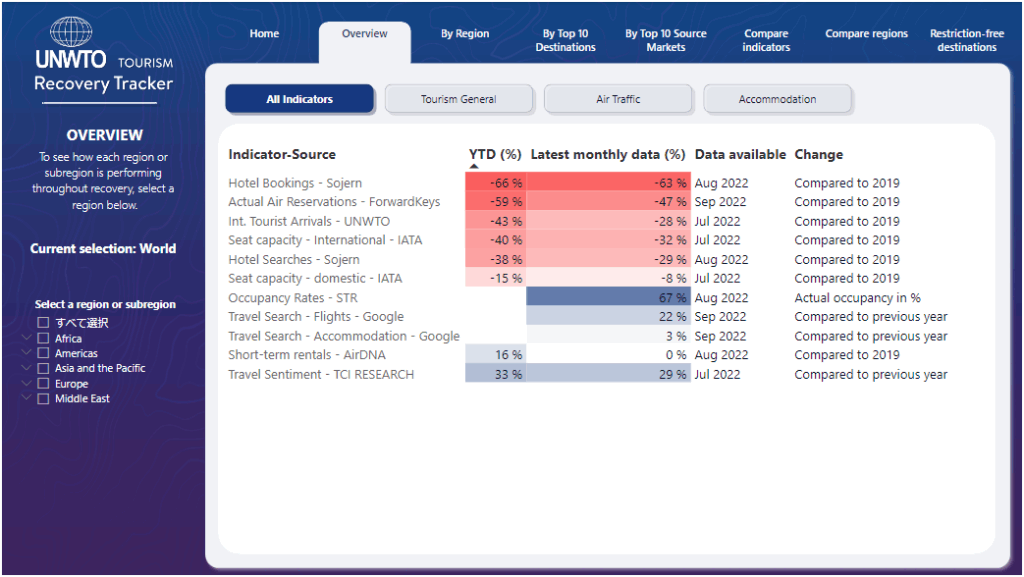Select the Hotel Bookings - Sojern row
The width and height of the screenshot is (1024, 577).
pyautogui.click(x=295, y=183)
